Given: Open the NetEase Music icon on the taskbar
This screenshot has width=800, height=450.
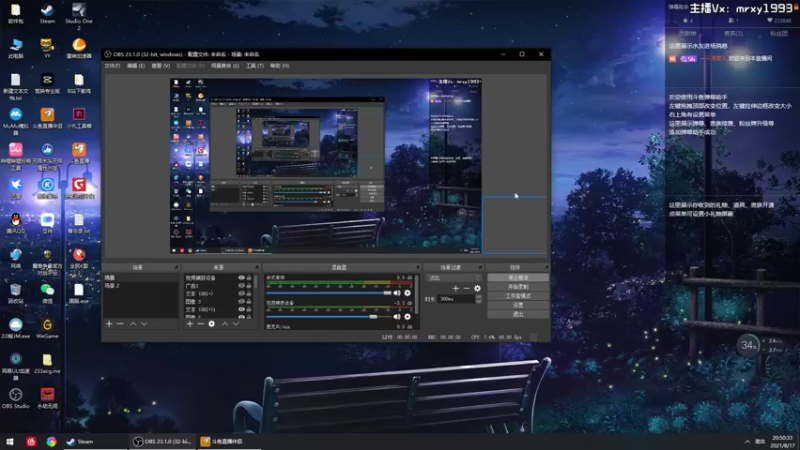Looking at the screenshot, I should 31,441.
